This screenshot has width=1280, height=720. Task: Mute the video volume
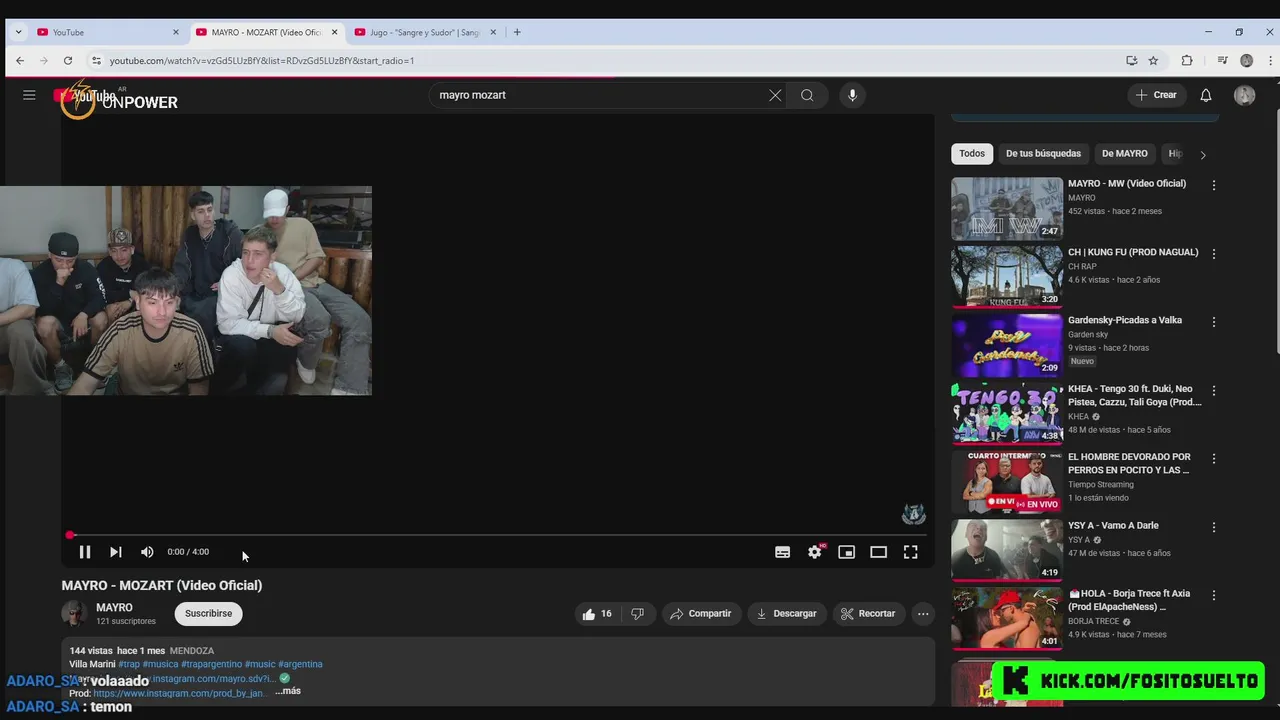[x=147, y=552]
